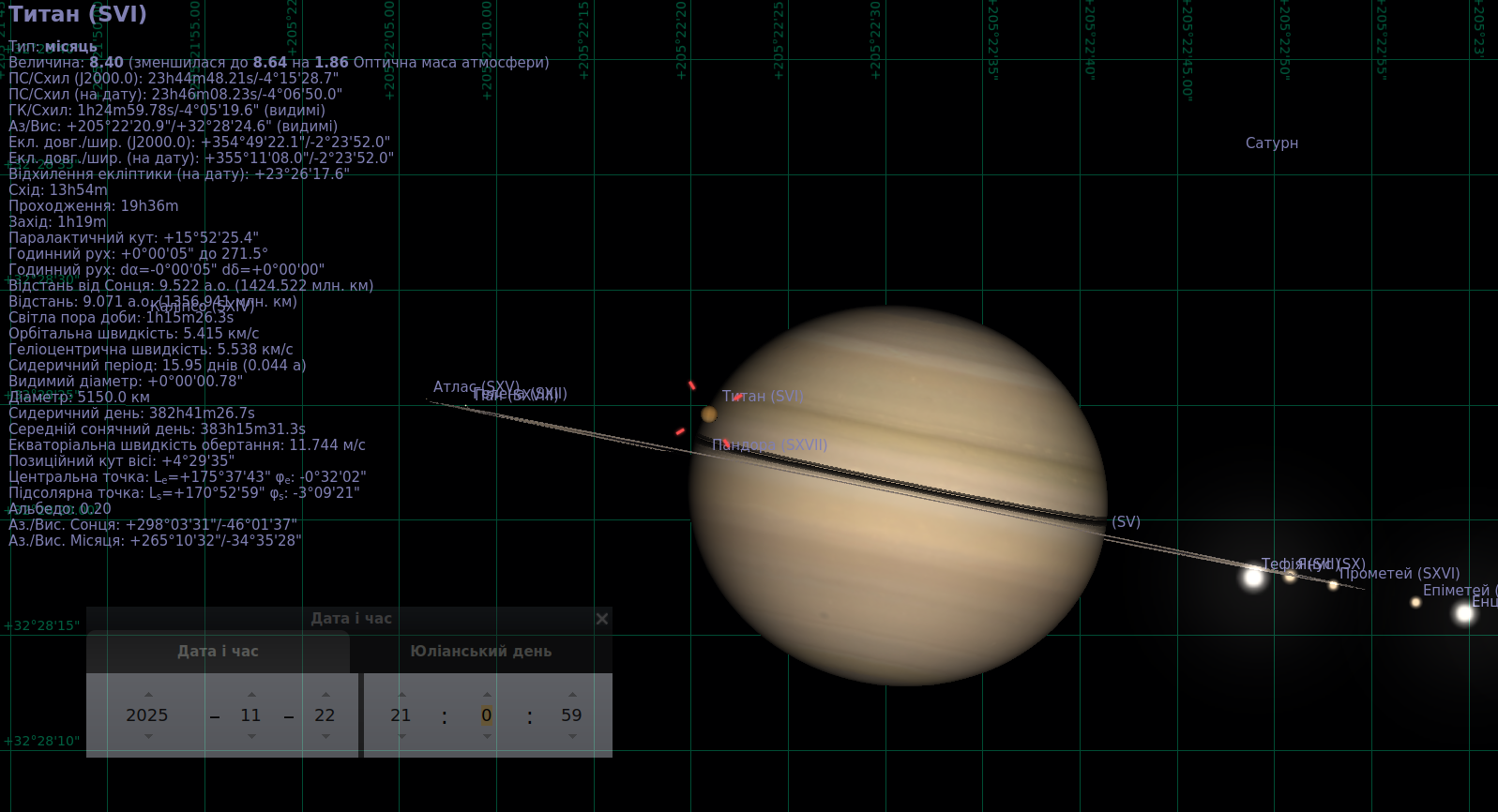Increase the month 11 using the up arrow
The height and width of the screenshot is (812, 1498).
[x=251, y=695]
